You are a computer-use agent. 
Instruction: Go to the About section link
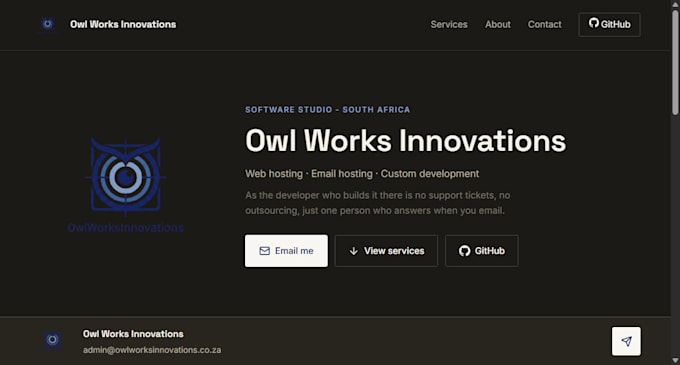(x=498, y=24)
